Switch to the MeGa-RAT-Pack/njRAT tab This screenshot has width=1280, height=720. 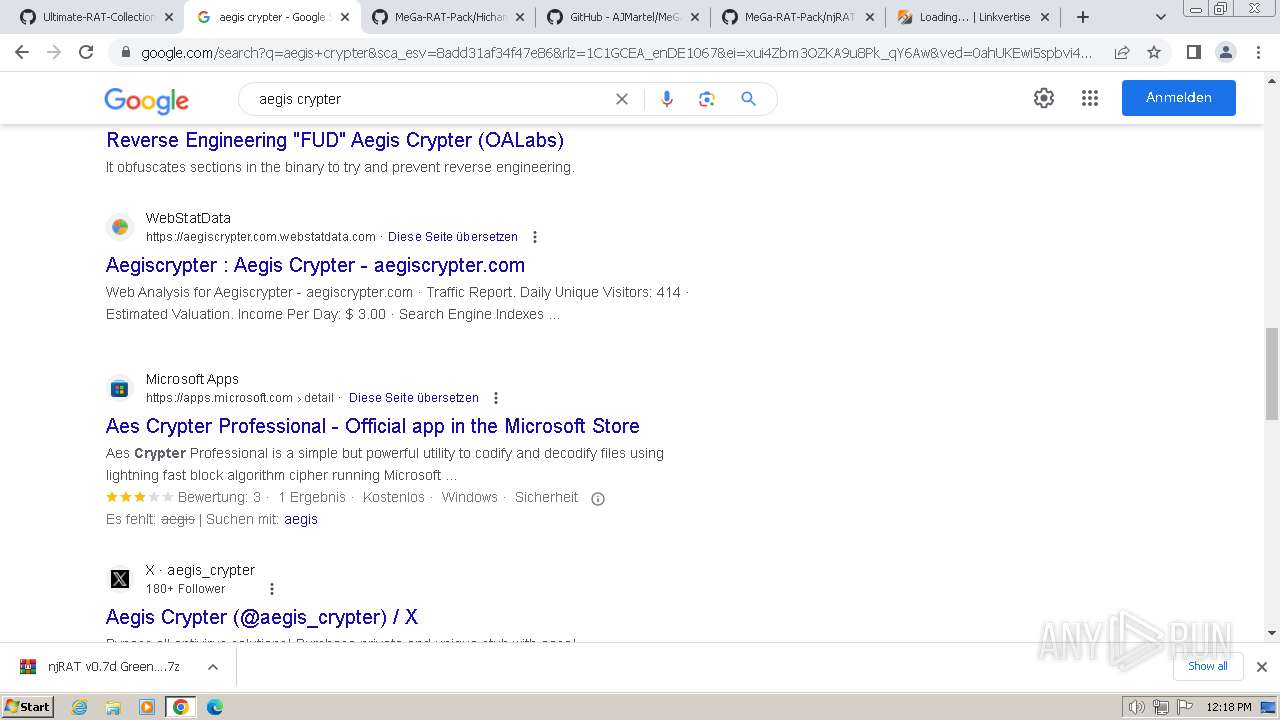click(800, 17)
